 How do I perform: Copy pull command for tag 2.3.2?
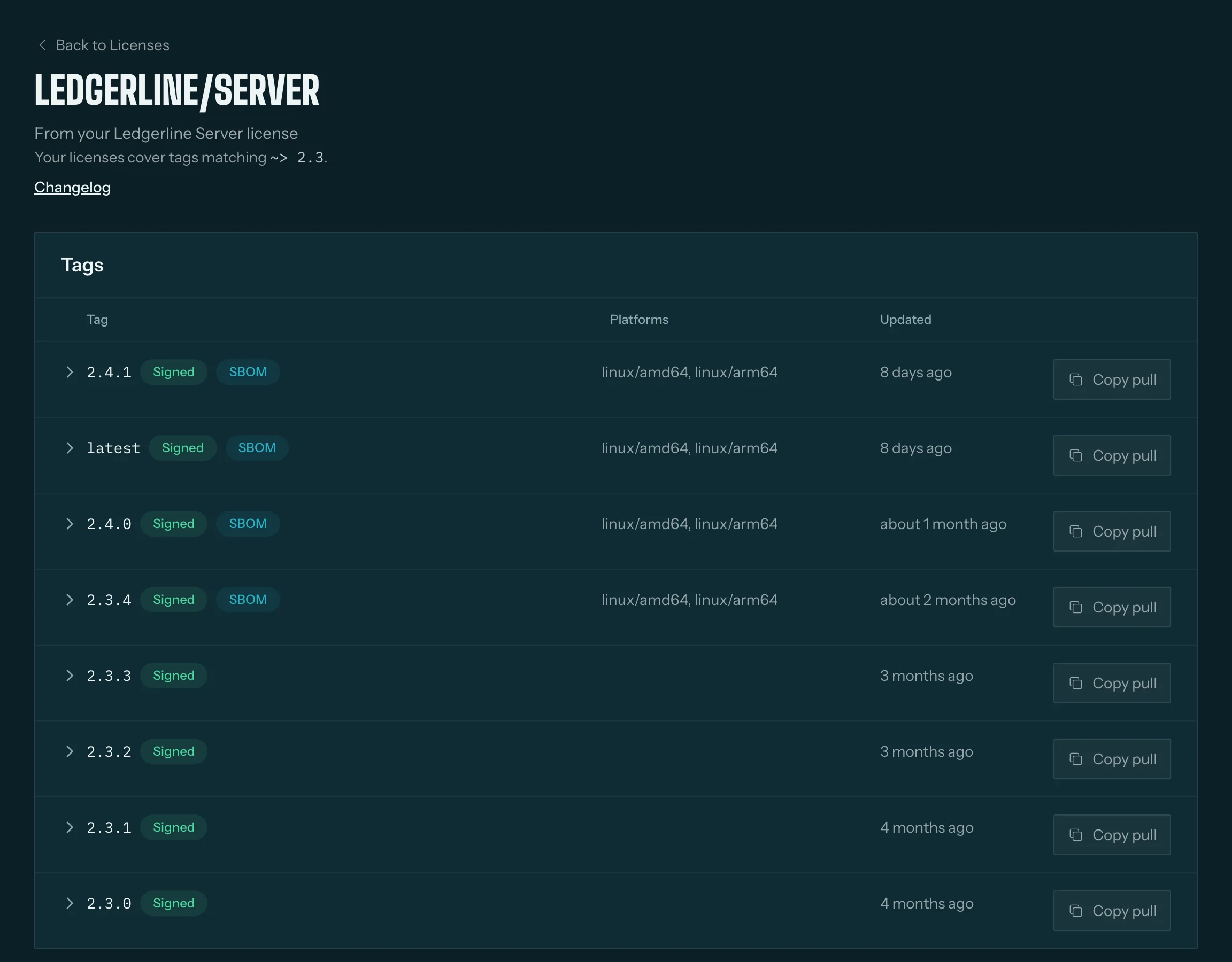pos(1112,759)
